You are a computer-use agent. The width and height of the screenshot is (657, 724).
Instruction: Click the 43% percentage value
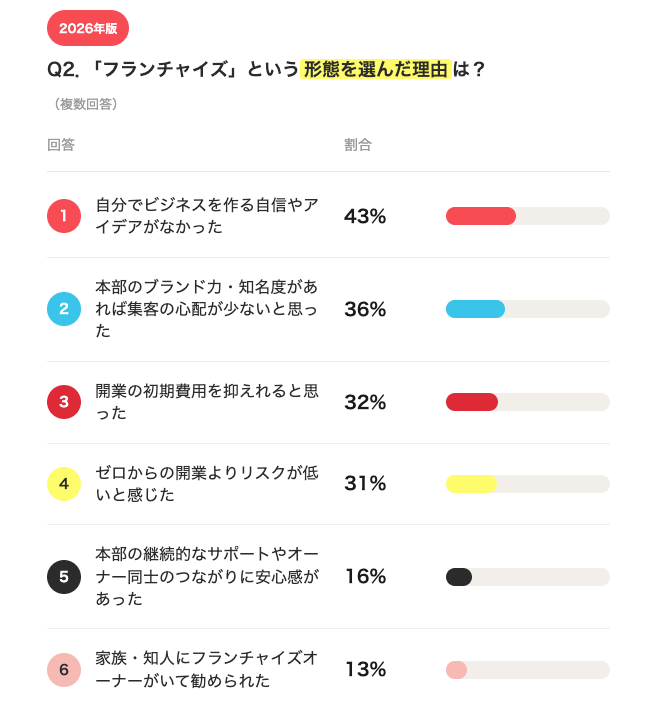(x=365, y=216)
